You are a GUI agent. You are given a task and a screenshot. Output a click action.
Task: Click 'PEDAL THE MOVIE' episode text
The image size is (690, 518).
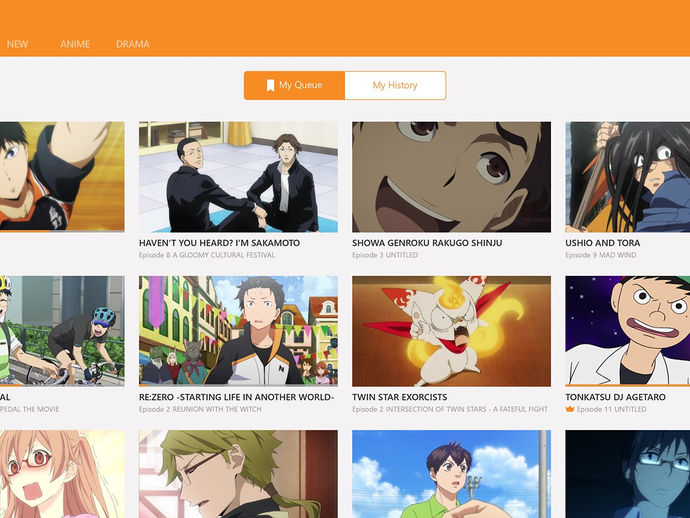click(29, 409)
